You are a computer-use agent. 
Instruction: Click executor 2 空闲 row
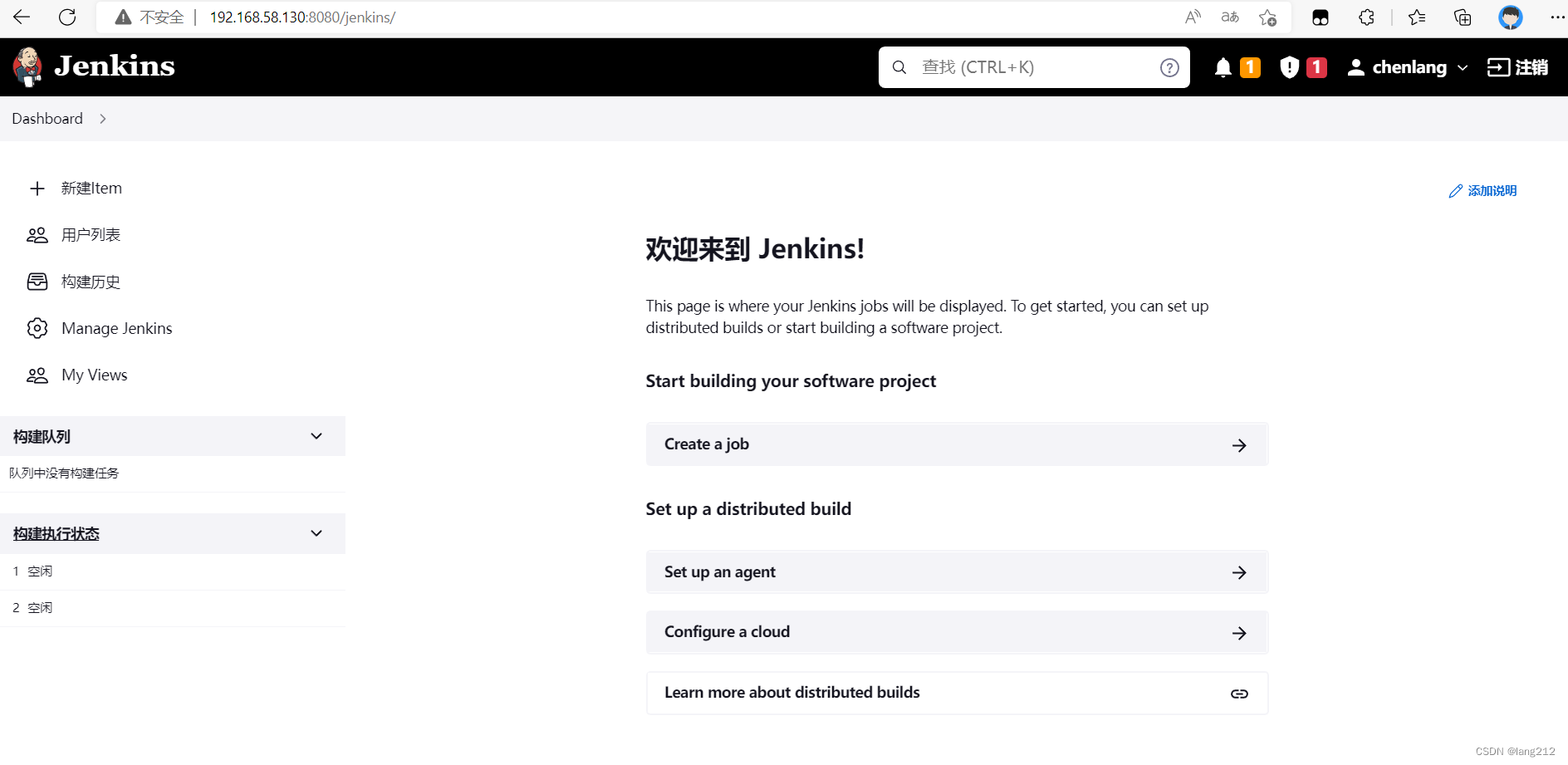(x=173, y=608)
